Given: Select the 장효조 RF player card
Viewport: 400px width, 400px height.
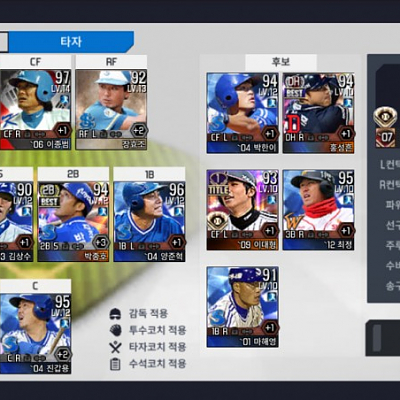Looking at the screenshot, I should [x=111, y=110].
